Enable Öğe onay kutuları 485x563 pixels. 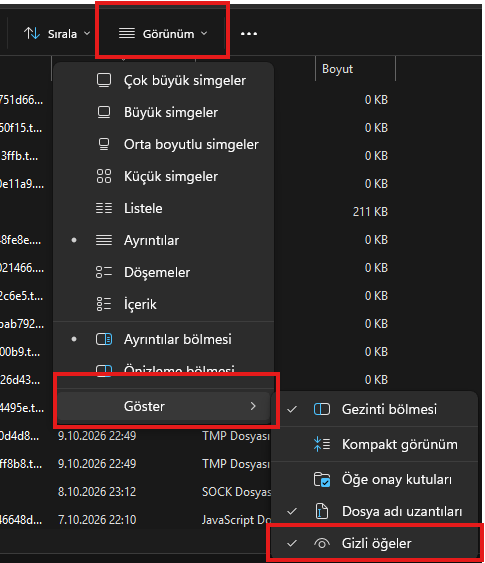pyautogui.click(x=375, y=480)
